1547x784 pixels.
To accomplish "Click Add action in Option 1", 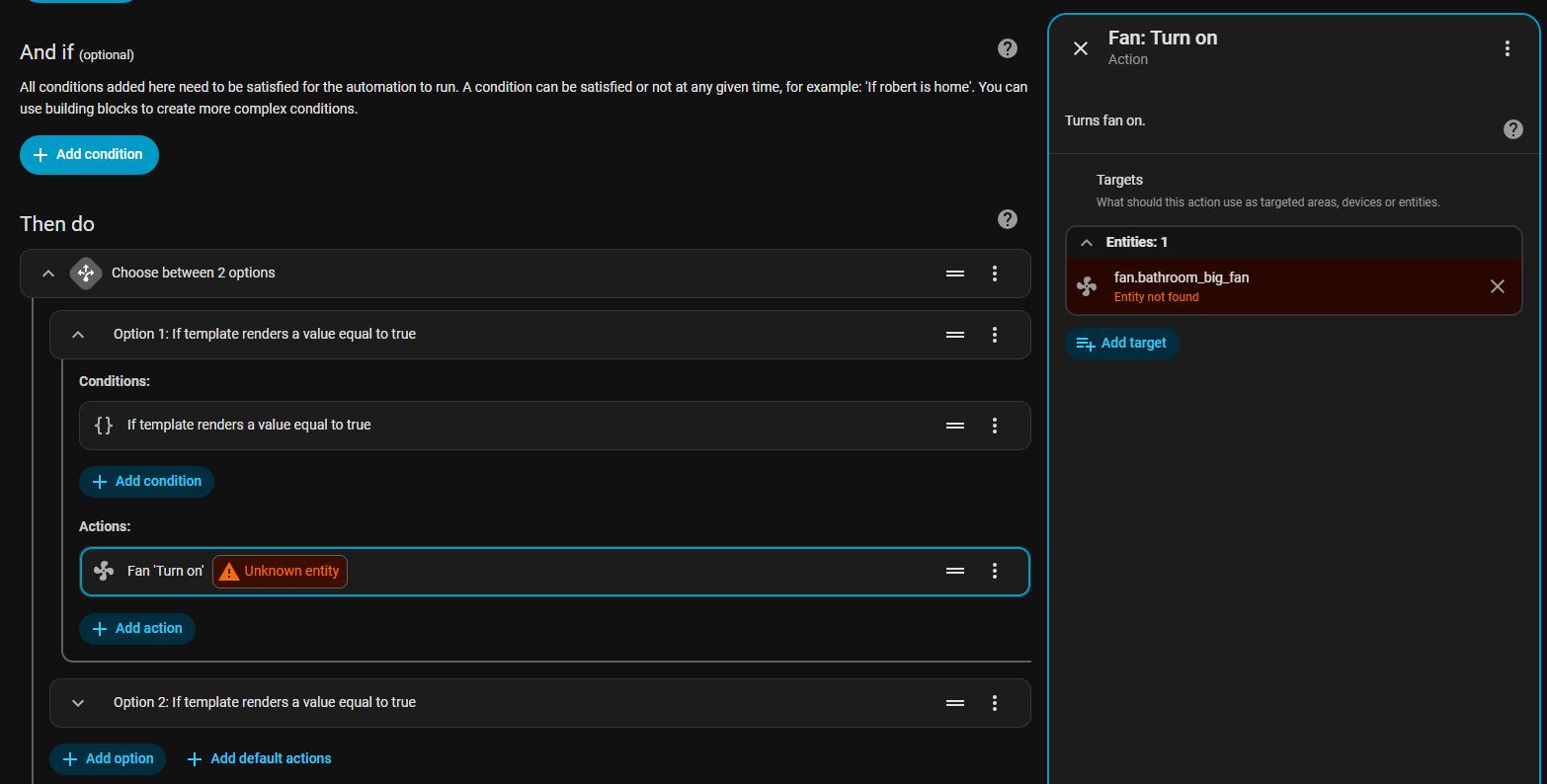I will [x=137, y=628].
